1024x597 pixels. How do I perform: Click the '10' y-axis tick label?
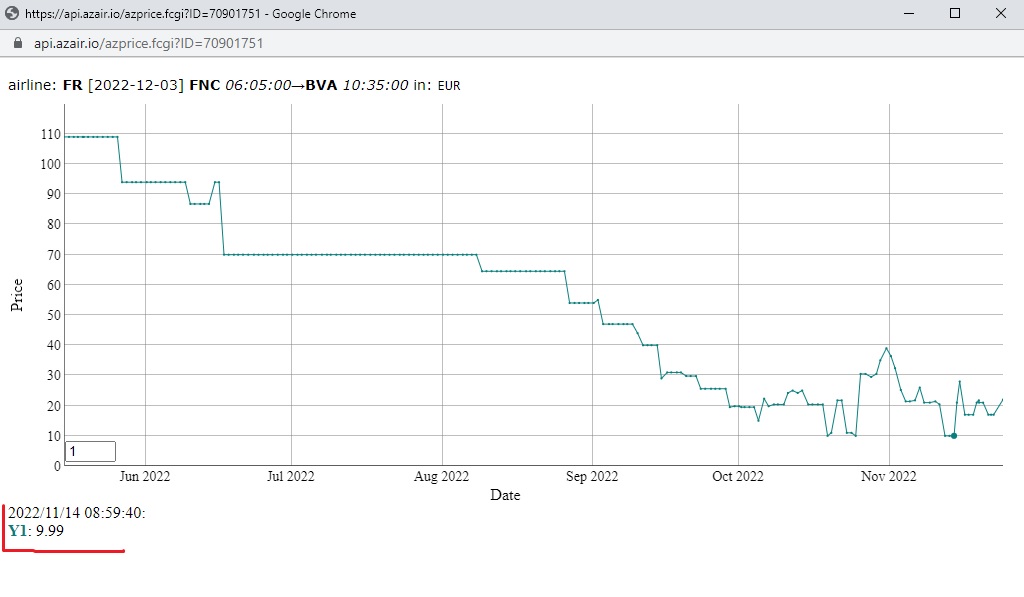54,436
